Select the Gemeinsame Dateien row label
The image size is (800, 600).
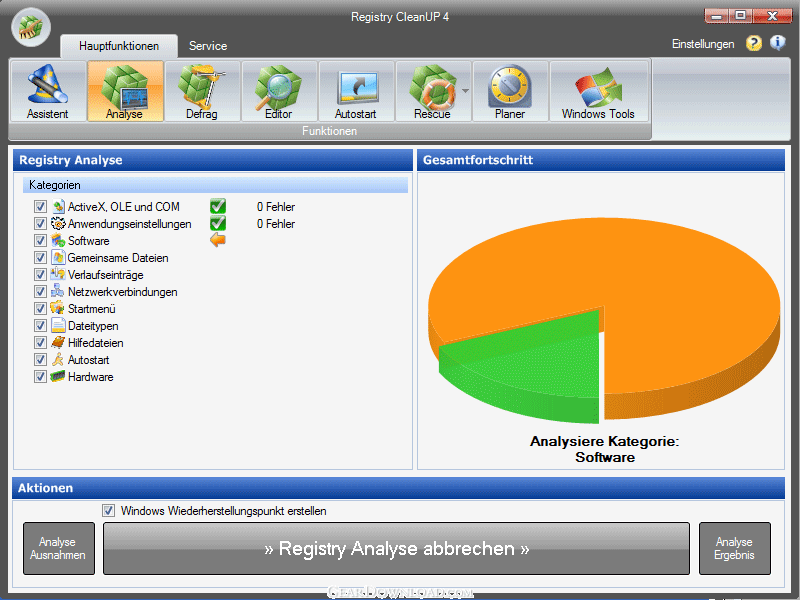click(118, 258)
